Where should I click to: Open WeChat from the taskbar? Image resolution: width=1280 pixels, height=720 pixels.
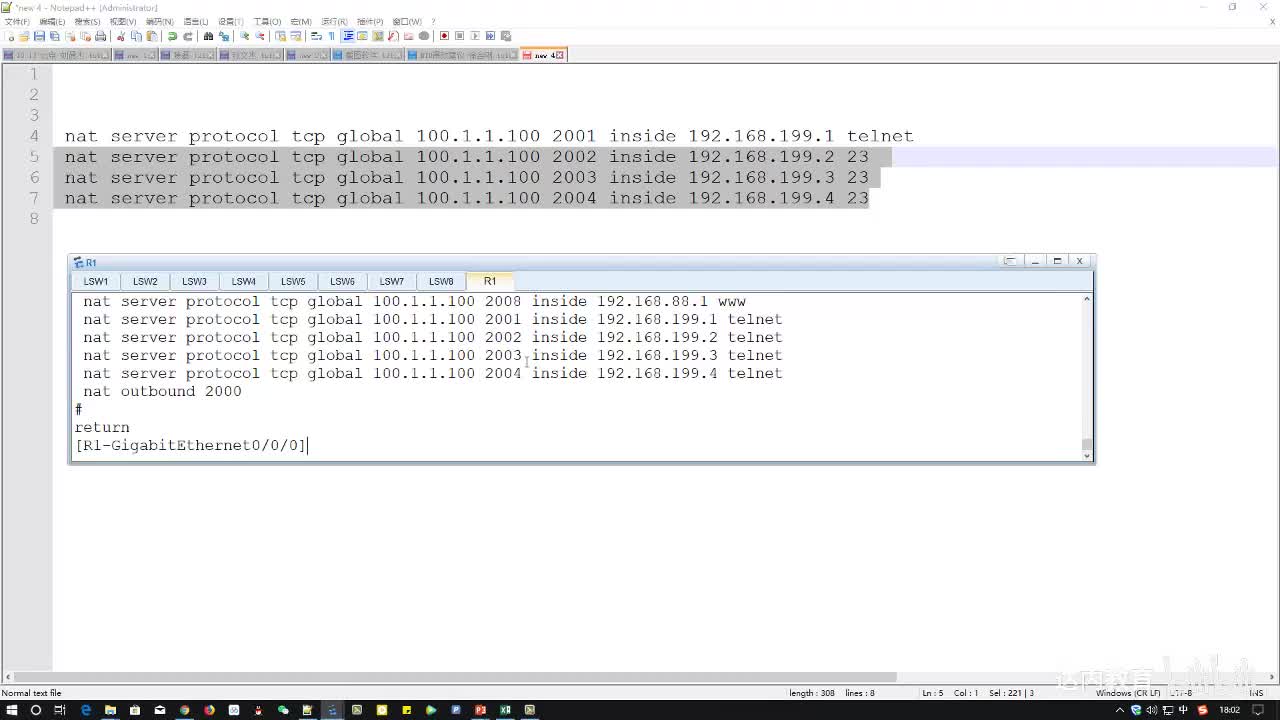(283, 710)
